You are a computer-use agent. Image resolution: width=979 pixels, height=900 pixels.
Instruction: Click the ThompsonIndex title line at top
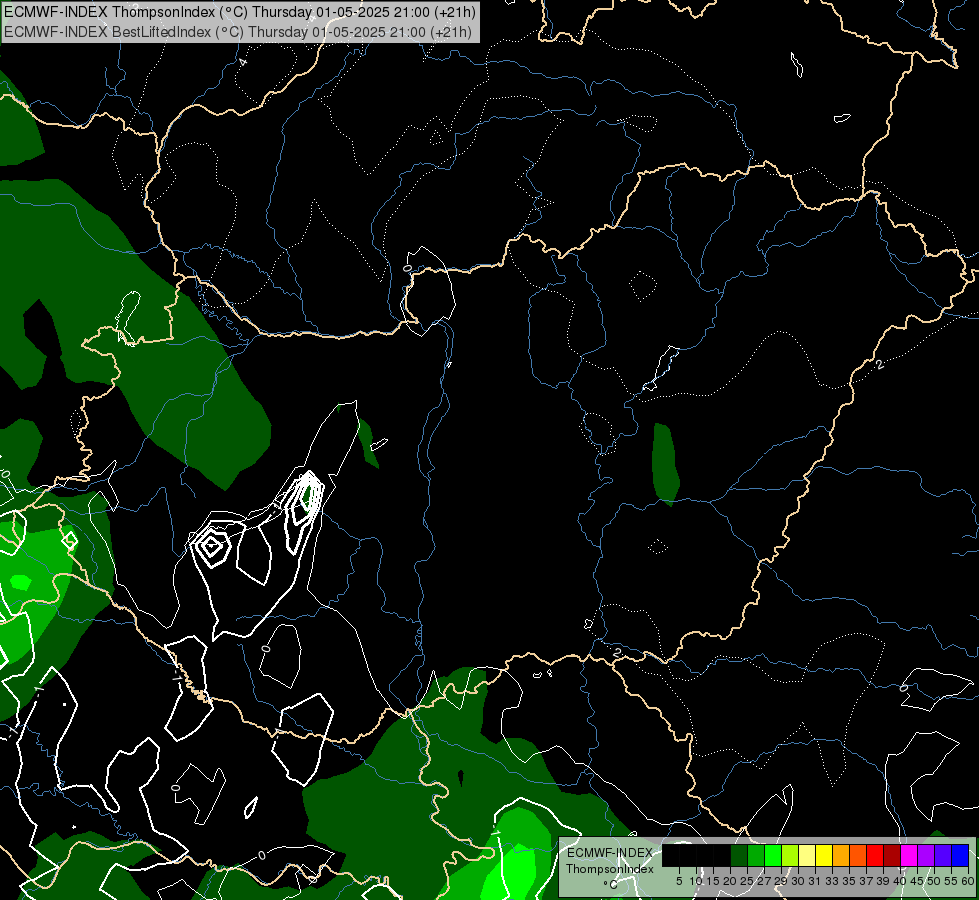[240, 12]
